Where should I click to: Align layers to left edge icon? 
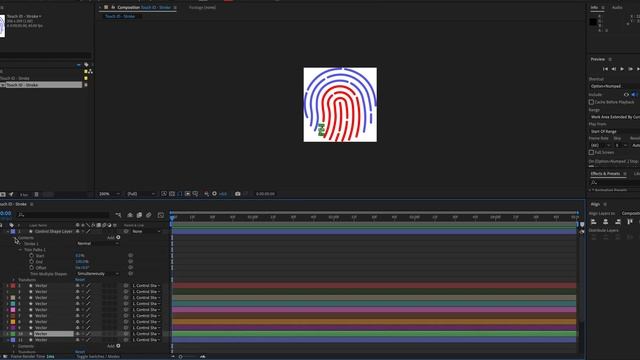pyautogui.click(x=593, y=222)
